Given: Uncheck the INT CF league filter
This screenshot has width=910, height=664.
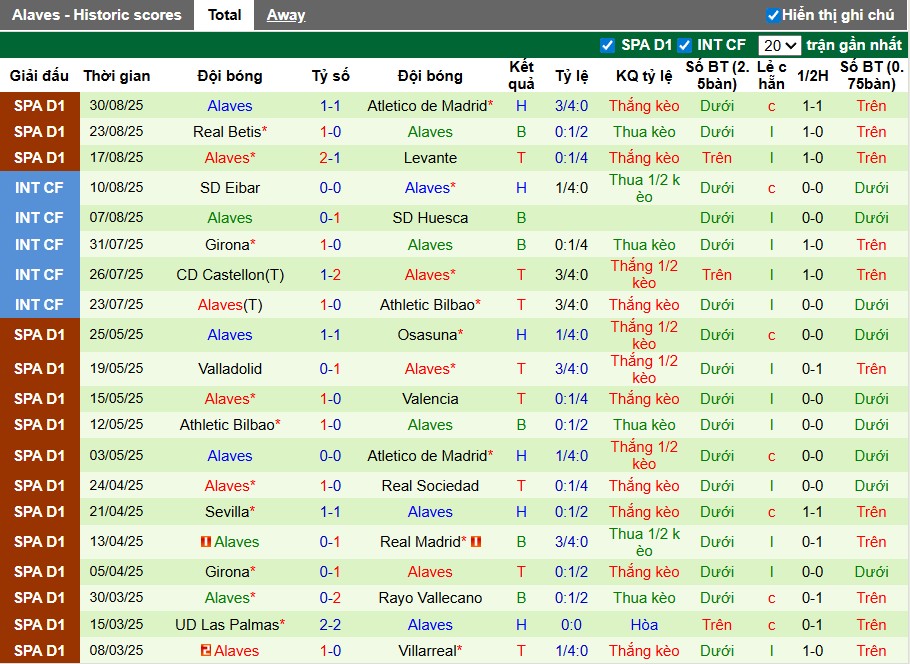Looking at the screenshot, I should [x=684, y=45].
